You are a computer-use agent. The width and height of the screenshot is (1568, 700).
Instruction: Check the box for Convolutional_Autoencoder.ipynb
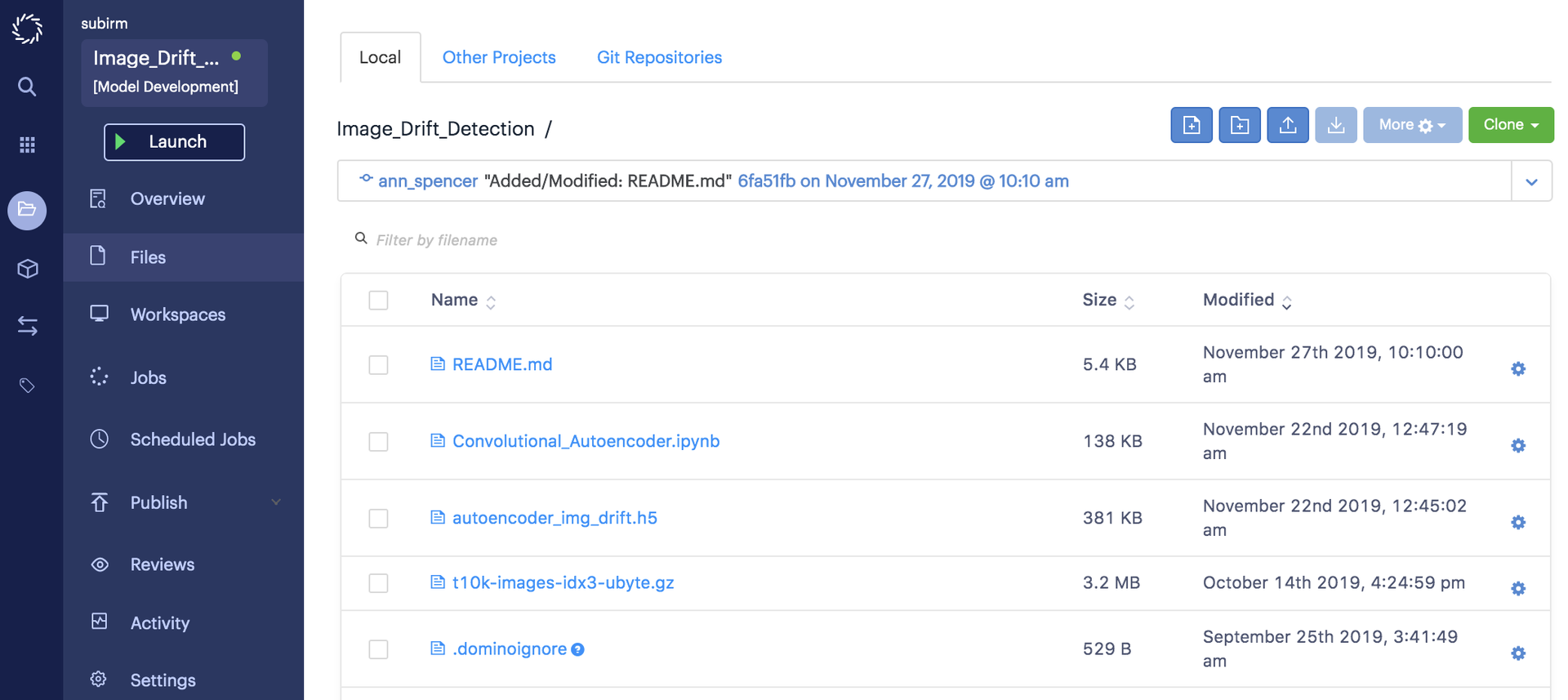378,442
